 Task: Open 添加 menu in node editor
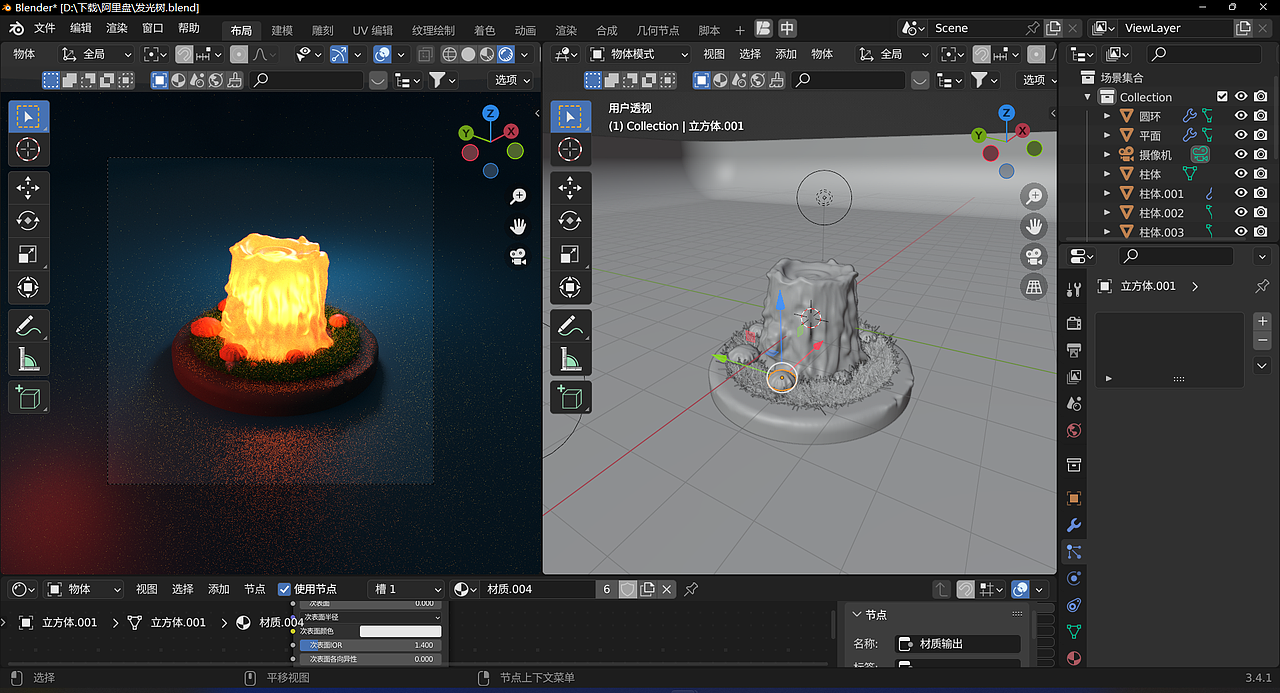coord(219,589)
